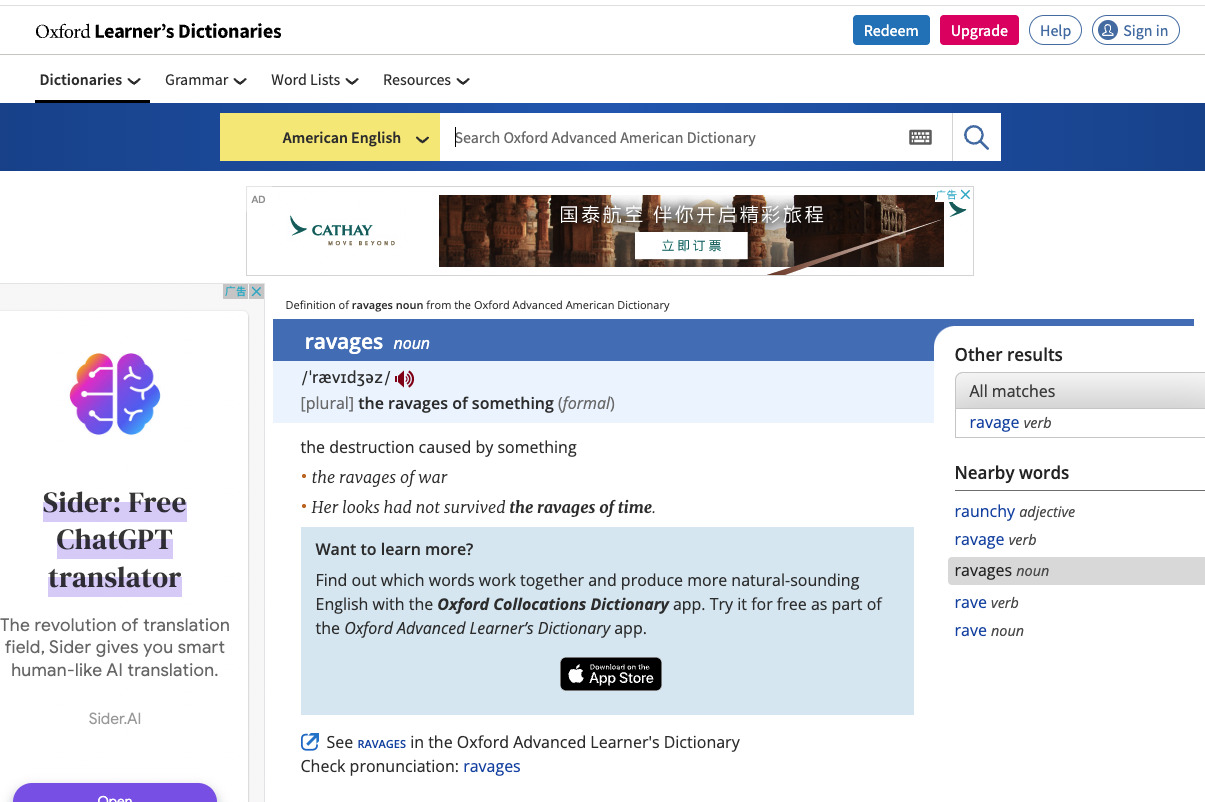Open the on-screen keyboard icon

click(x=920, y=137)
